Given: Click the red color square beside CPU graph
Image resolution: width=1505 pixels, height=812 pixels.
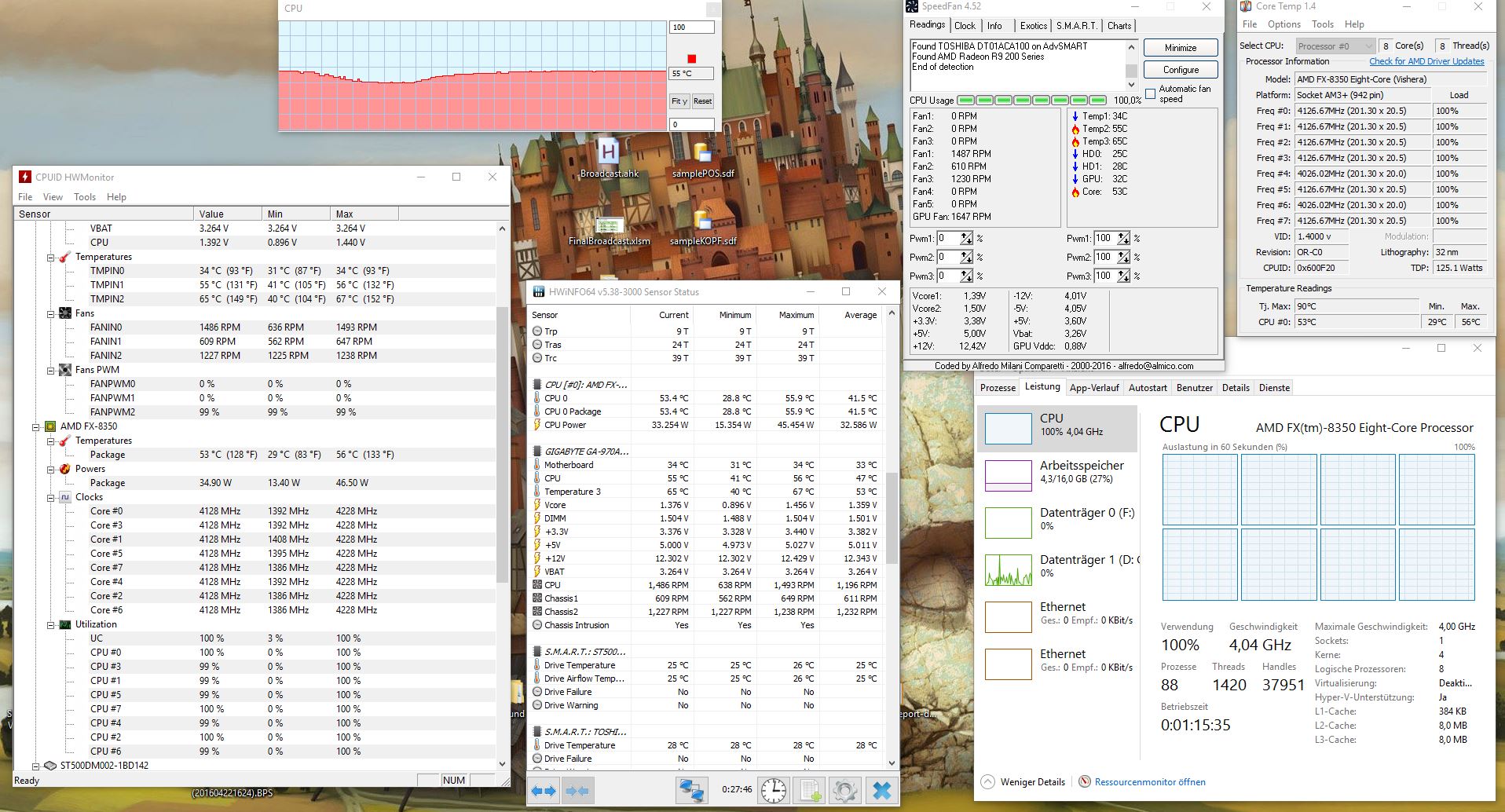Looking at the screenshot, I should [691, 59].
